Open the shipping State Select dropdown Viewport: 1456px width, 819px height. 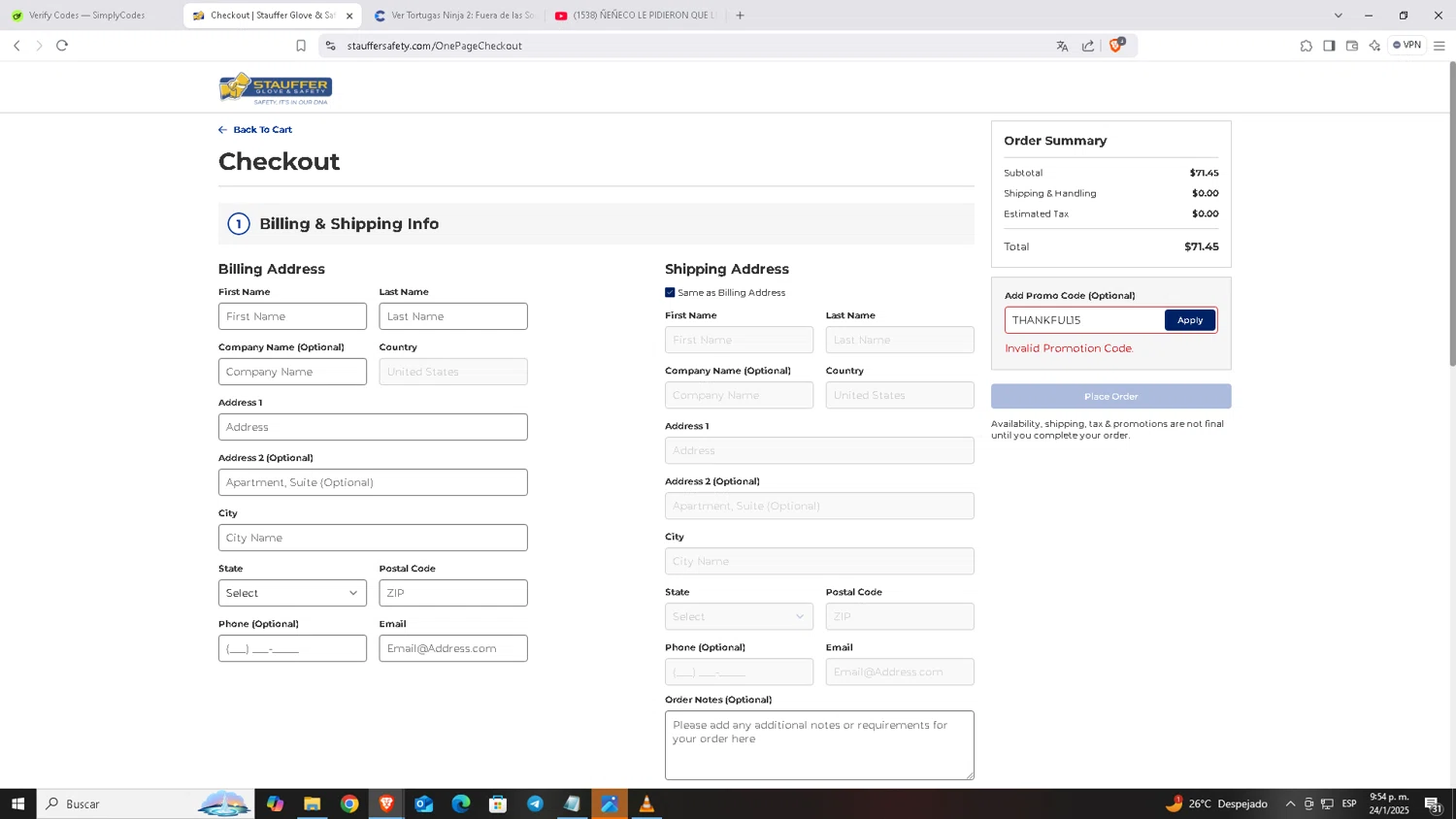tap(739, 616)
